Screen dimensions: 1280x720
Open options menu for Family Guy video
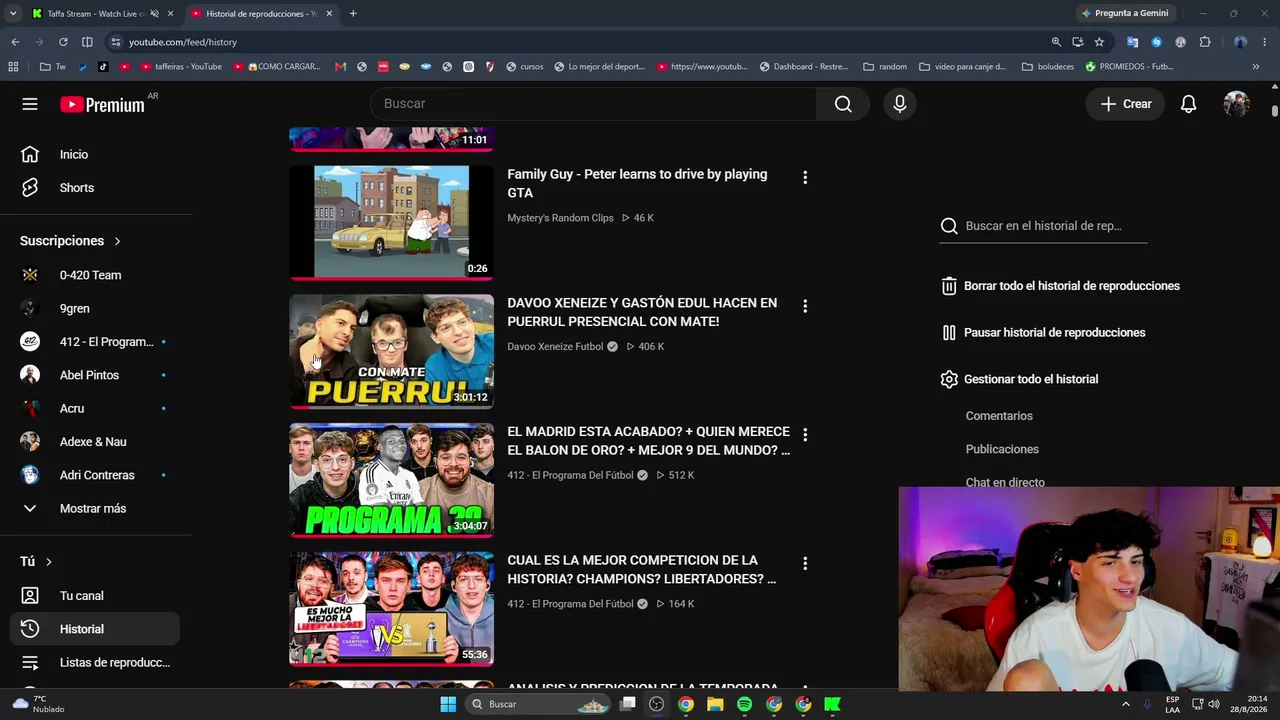click(x=805, y=177)
